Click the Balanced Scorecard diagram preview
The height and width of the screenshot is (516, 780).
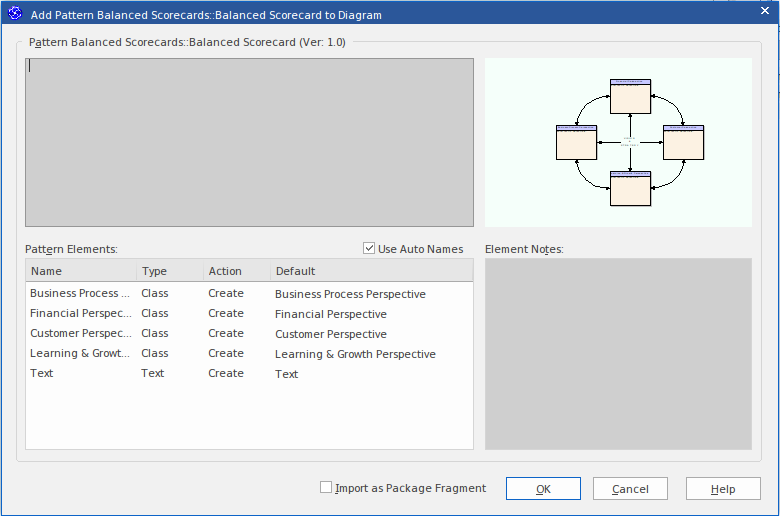[618, 142]
